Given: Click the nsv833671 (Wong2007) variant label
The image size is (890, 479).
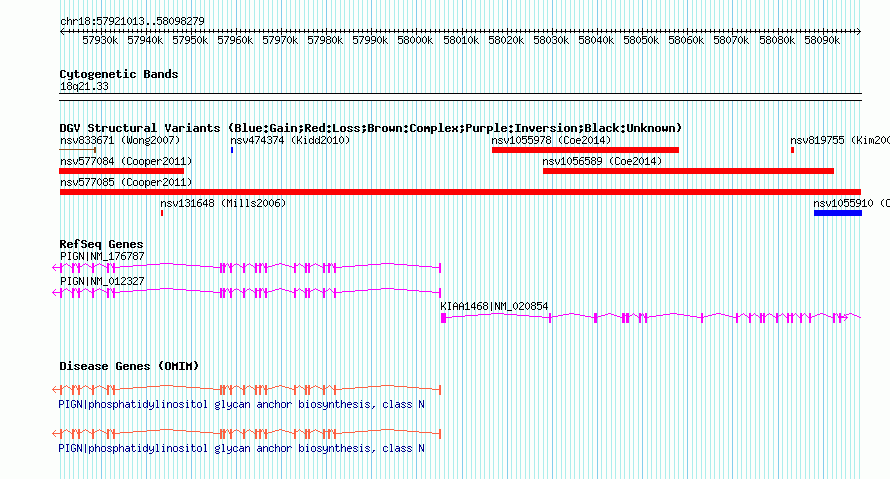Looking at the screenshot, I should [x=120, y=140].
